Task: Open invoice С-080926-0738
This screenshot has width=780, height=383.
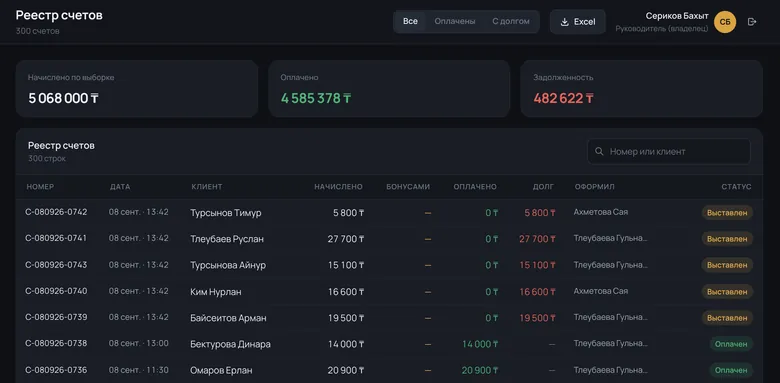Action: coord(56,344)
